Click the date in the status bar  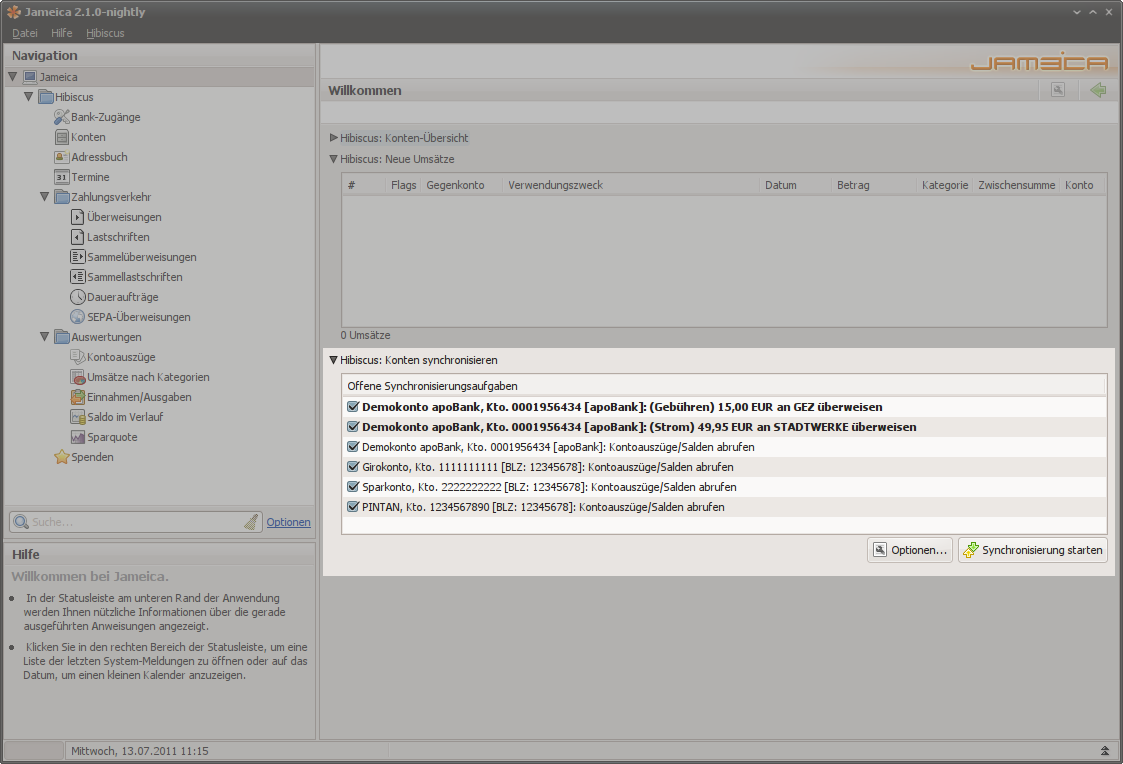pos(140,751)
